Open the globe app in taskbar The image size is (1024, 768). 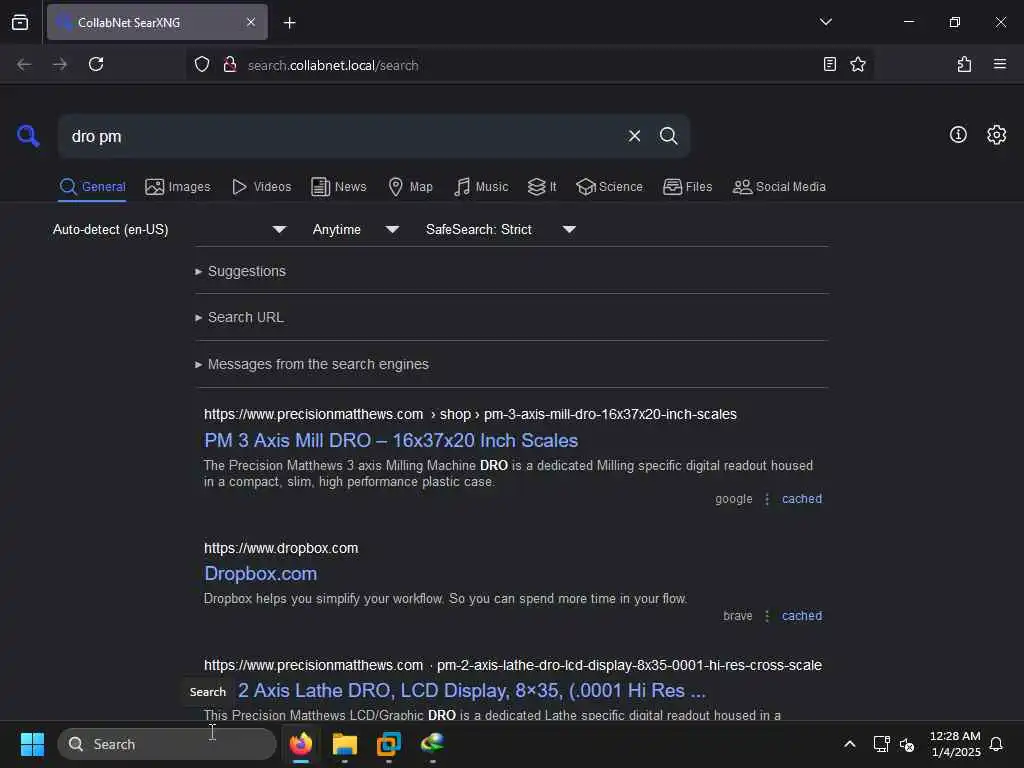click(432, 744)
